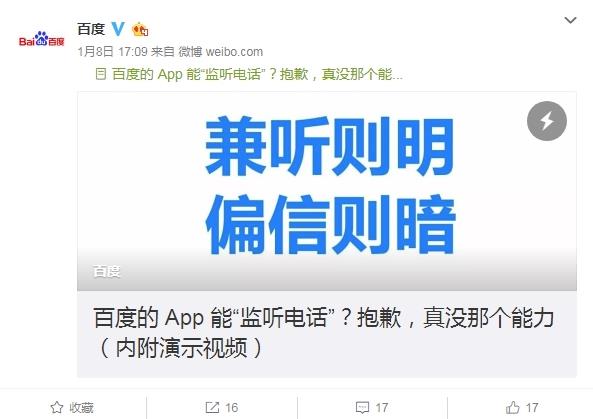Click the 收藏 favorite label

click(x=81, y=408)
